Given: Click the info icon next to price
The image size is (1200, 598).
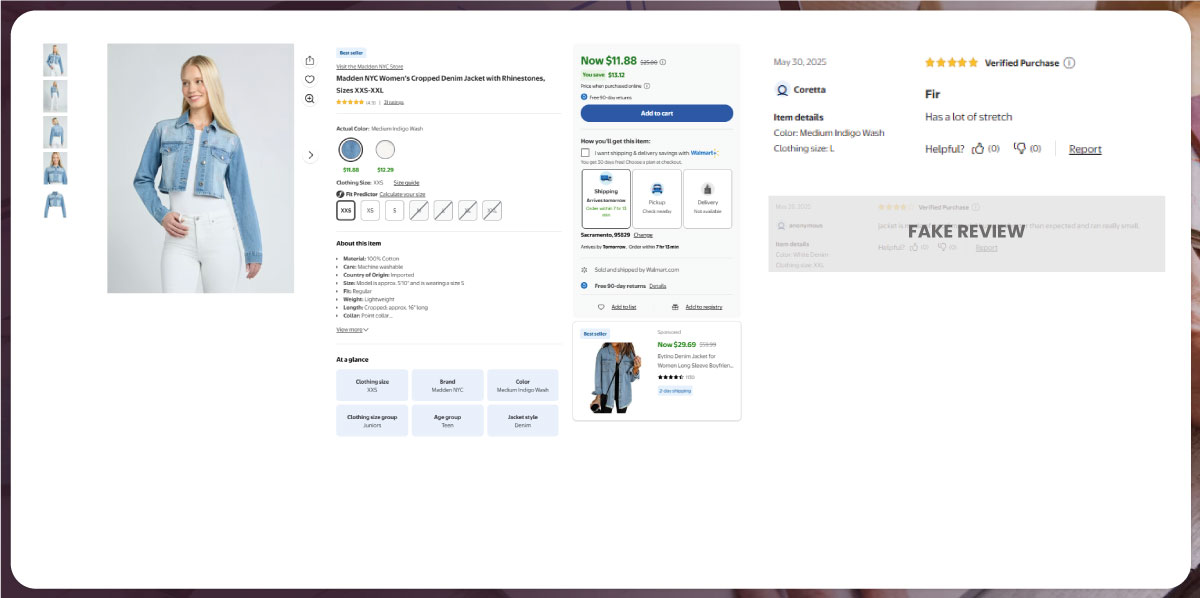Looking at the screenshot, I should (663, 62).
